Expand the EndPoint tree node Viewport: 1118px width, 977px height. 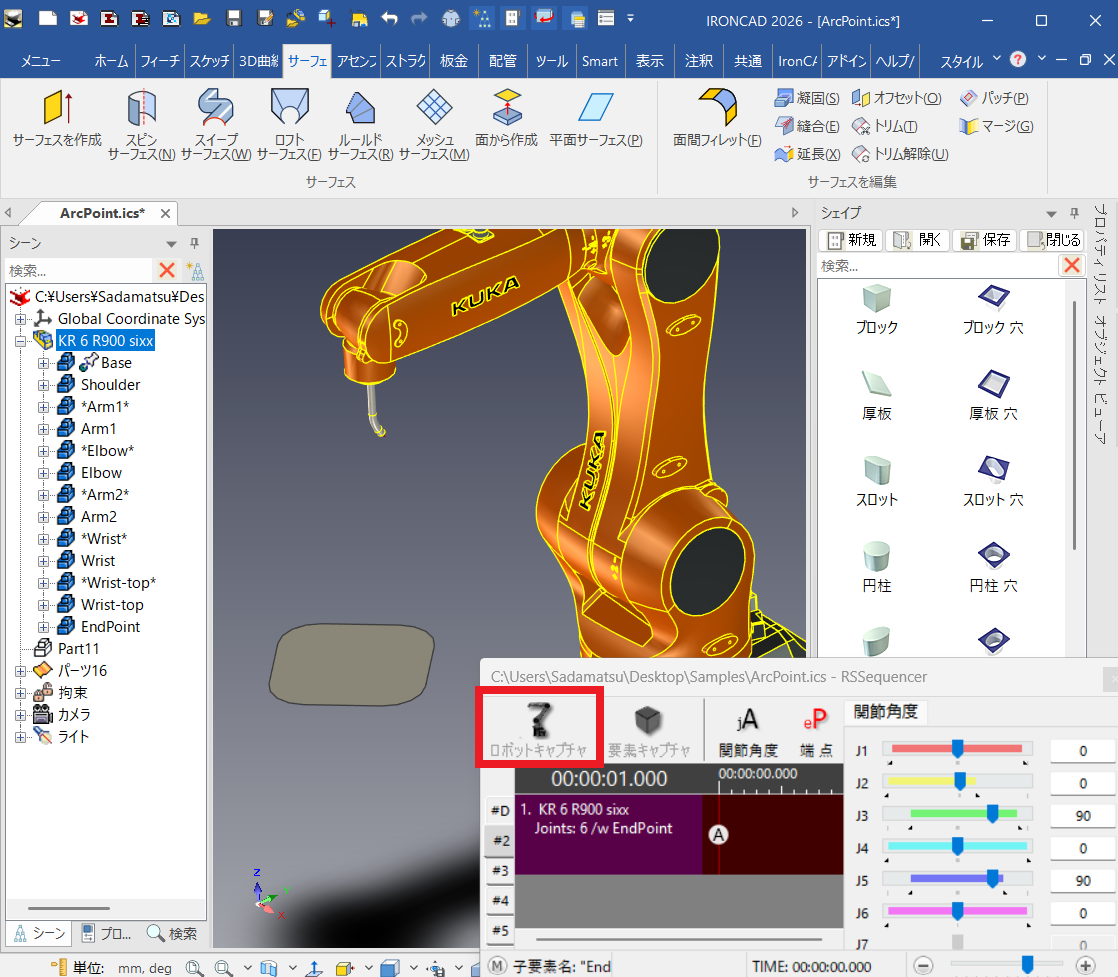pyautogui.click(x=43, y=627)
